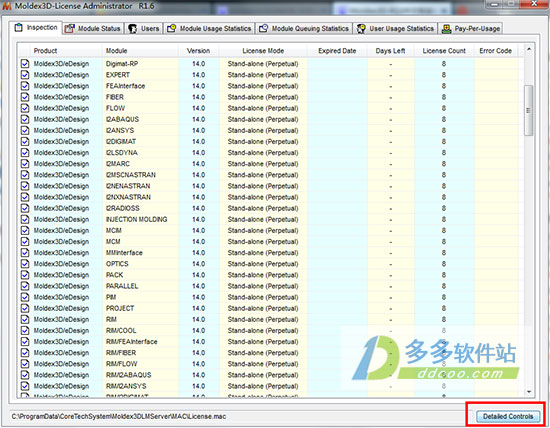The width and height of the screenshot is (550, 428).
Task: Sort by Error Code column header
Action: [x=496, y=51]
